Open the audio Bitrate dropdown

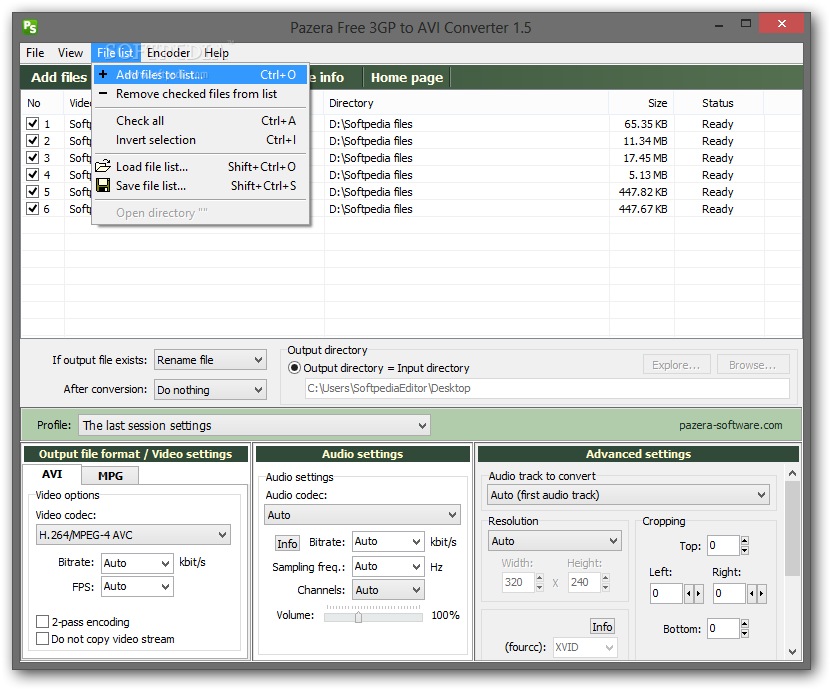(388, 541)
